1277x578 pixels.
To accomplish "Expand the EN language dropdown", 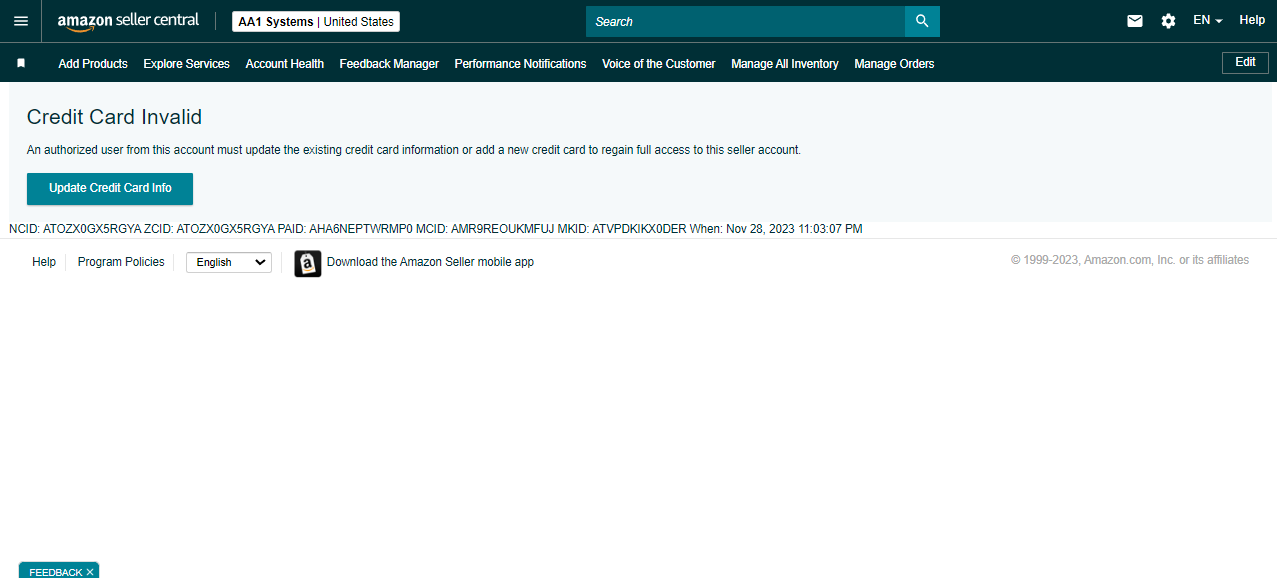I will (x=1208, y=20).
